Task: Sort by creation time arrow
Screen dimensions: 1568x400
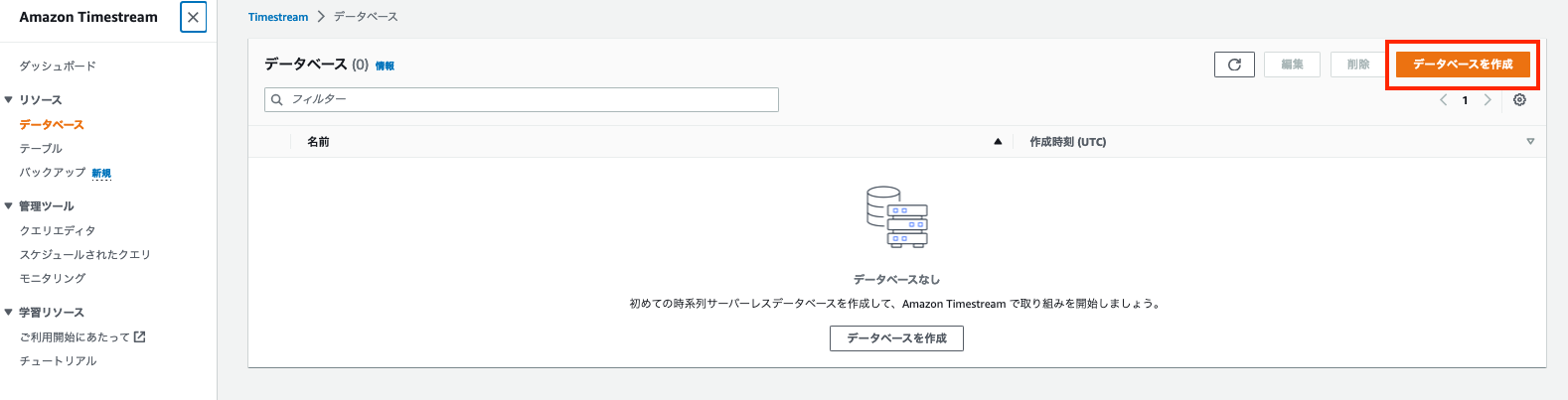Action: 1530,142
